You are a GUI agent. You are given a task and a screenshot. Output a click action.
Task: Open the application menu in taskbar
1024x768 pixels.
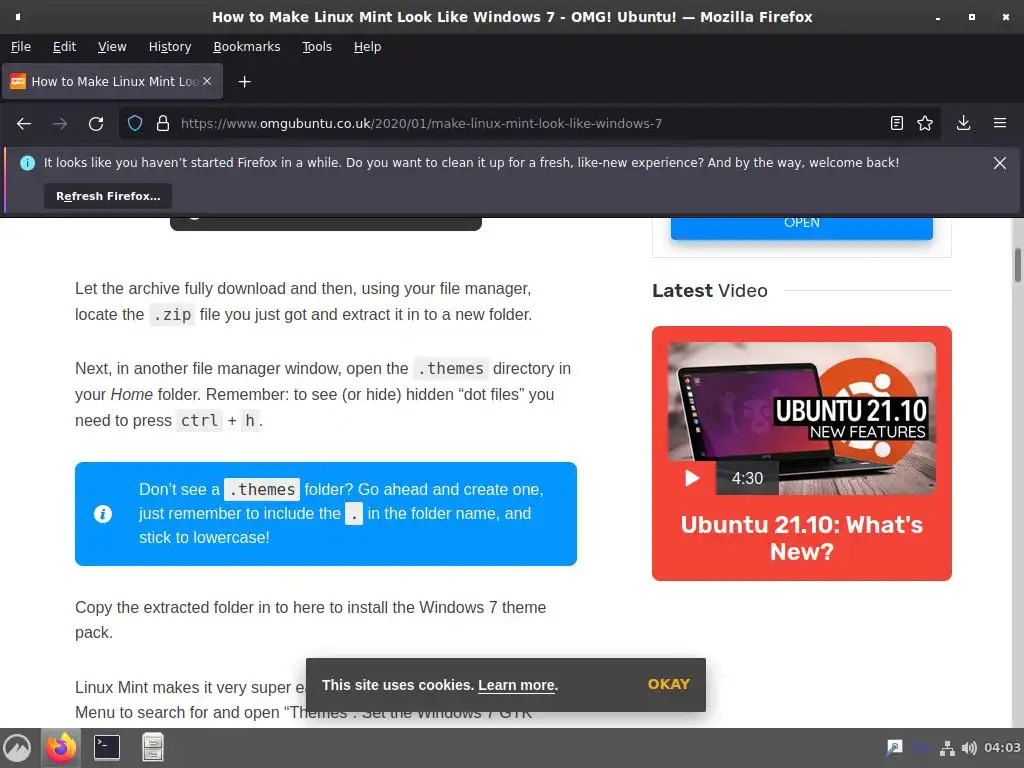pyautogui.click(x=18, y=748)
